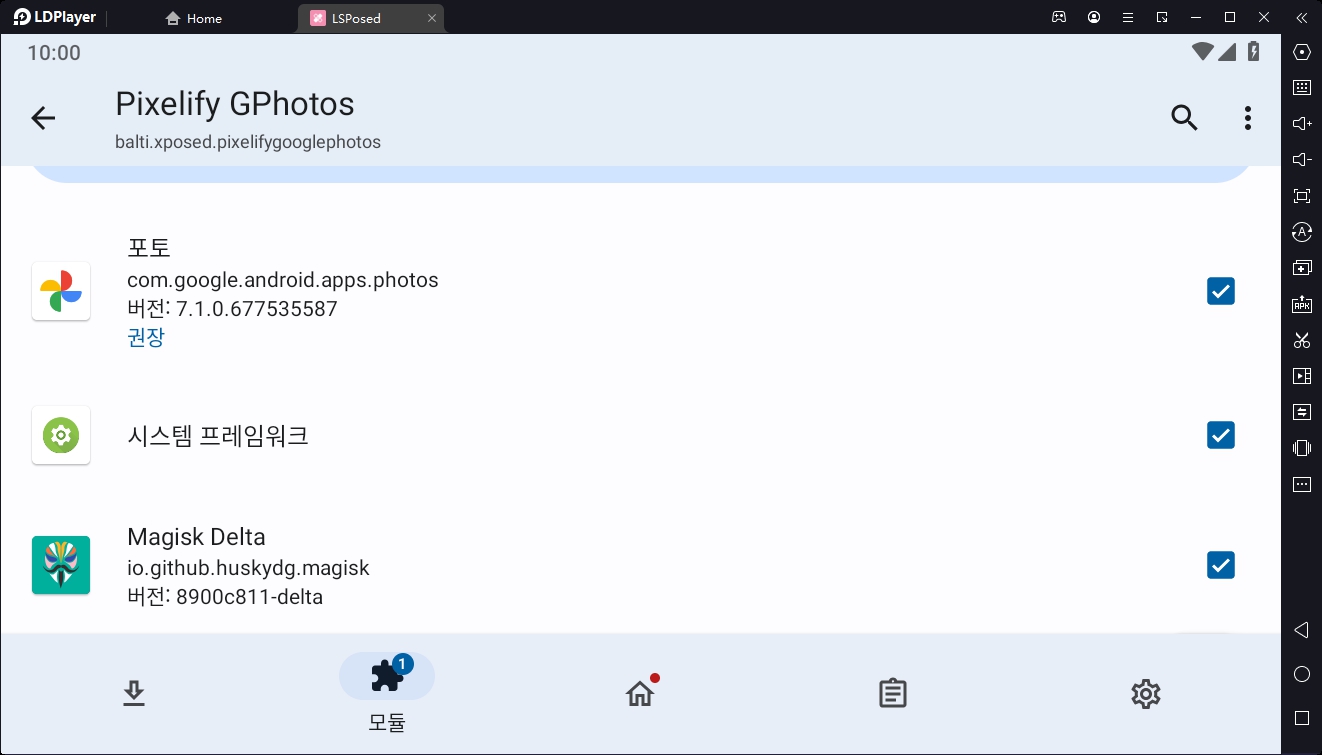Image resolution: width=1322 pixels, height=755 pixels.
Task: Click the system framework gear icon
Action: [x=61, y=435]
